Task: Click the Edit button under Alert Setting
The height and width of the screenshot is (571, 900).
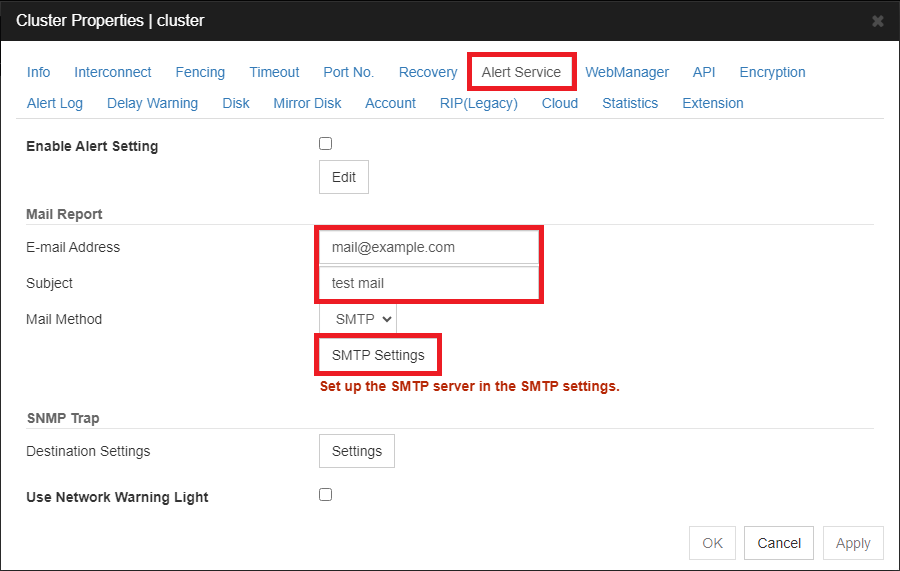Action: [344, 177]
